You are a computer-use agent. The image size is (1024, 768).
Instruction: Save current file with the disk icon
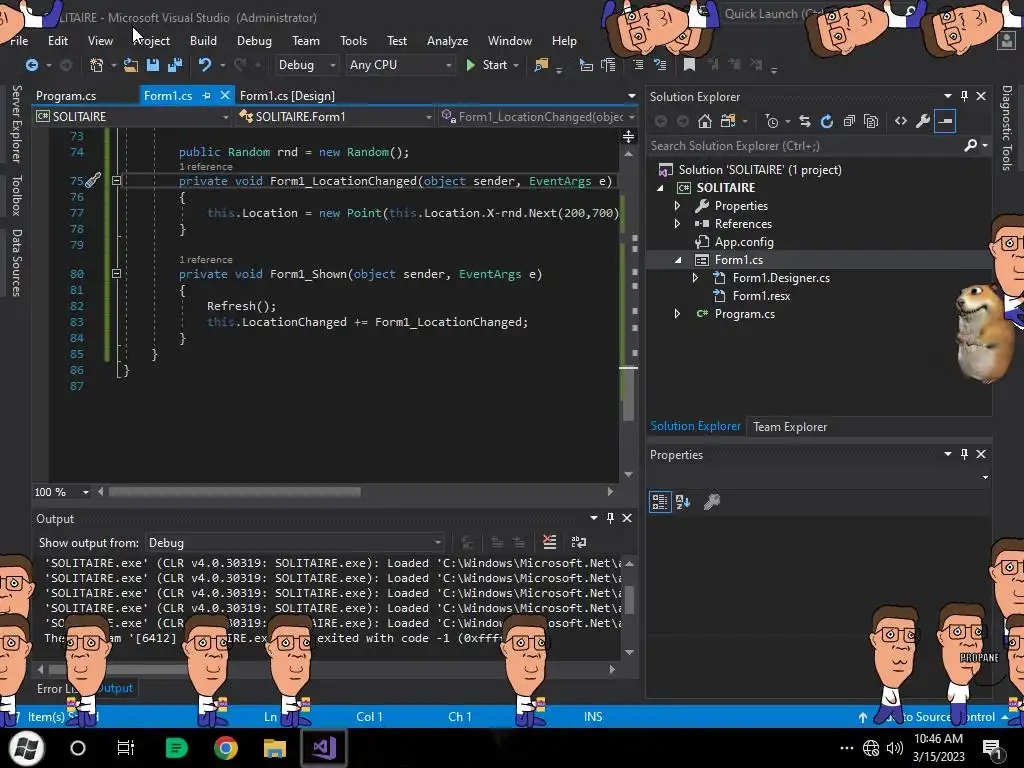153,65
